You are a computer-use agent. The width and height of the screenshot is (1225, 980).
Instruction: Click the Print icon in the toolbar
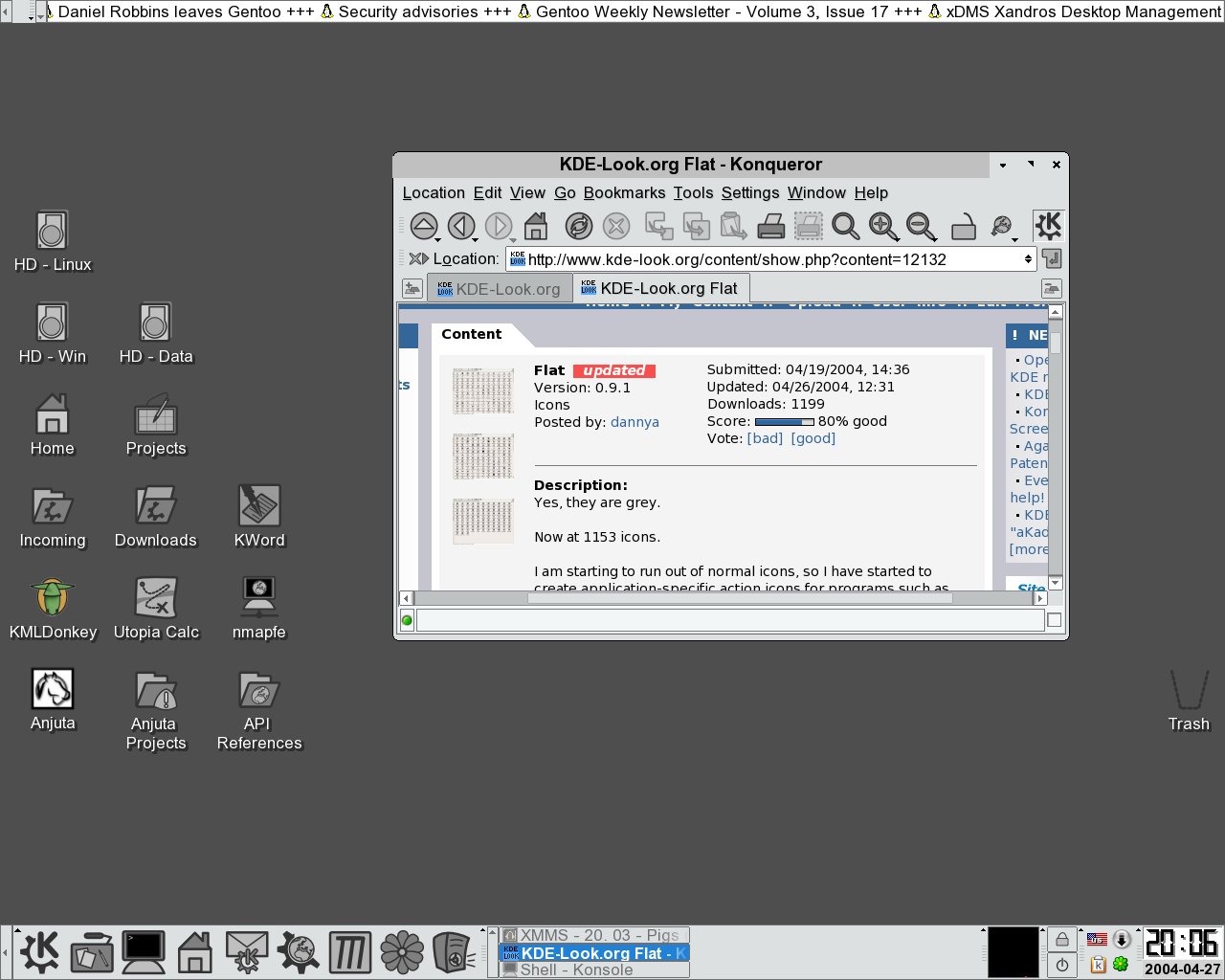pyautogui.click(x=771, y=226)
